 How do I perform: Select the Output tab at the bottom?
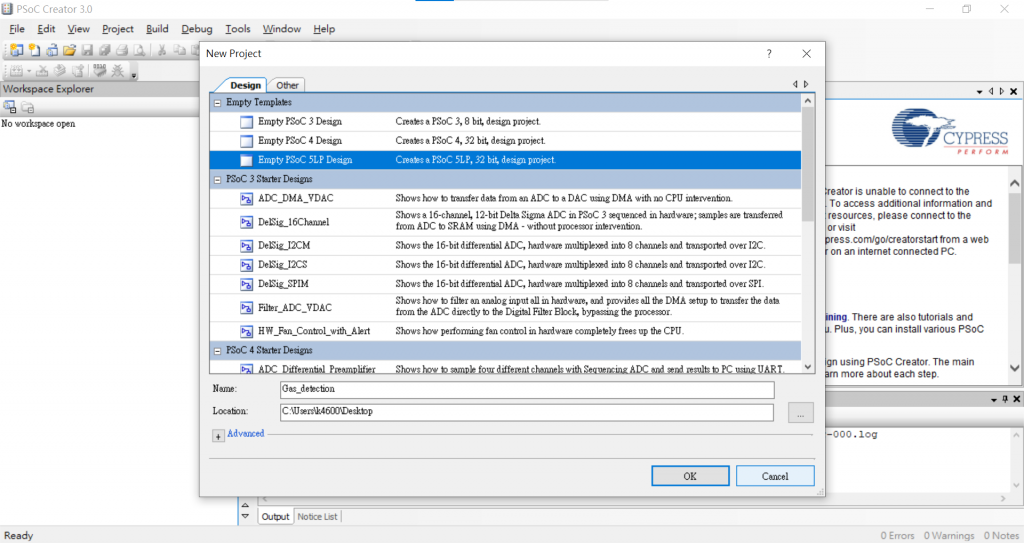click(275, 516)
